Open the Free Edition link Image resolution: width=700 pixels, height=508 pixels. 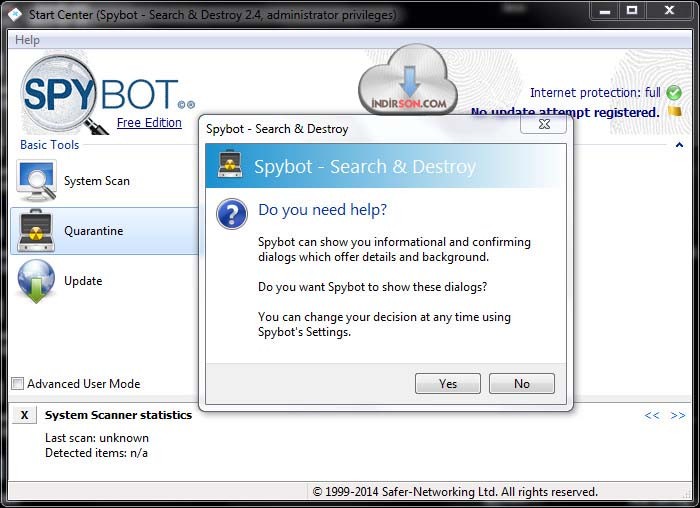[x=149, y=122]
